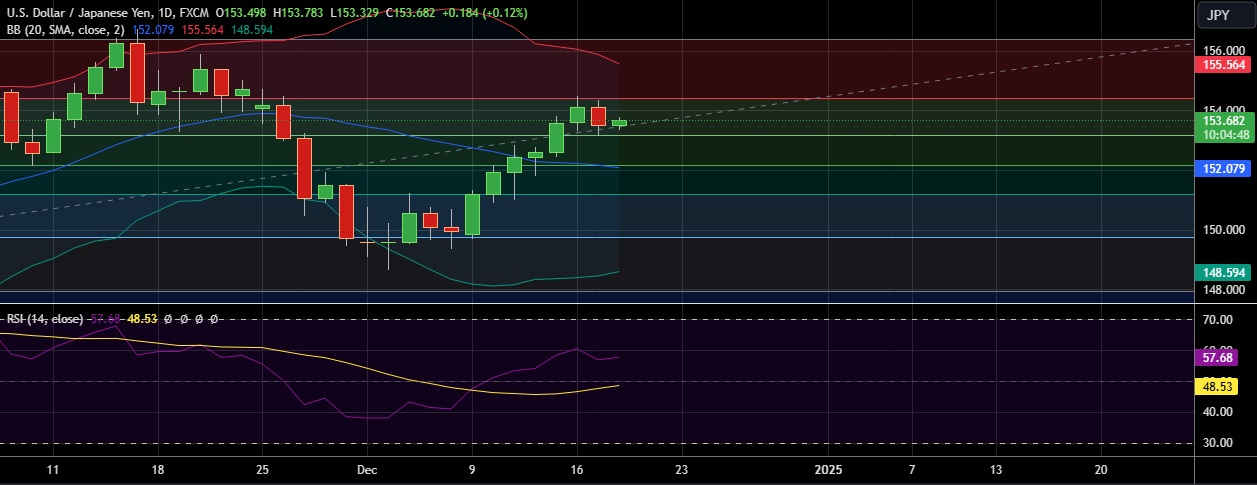Screen dimensions: 1257x485
Task: Click the date 9 on the time axis
Action: (x=472, y=469)
